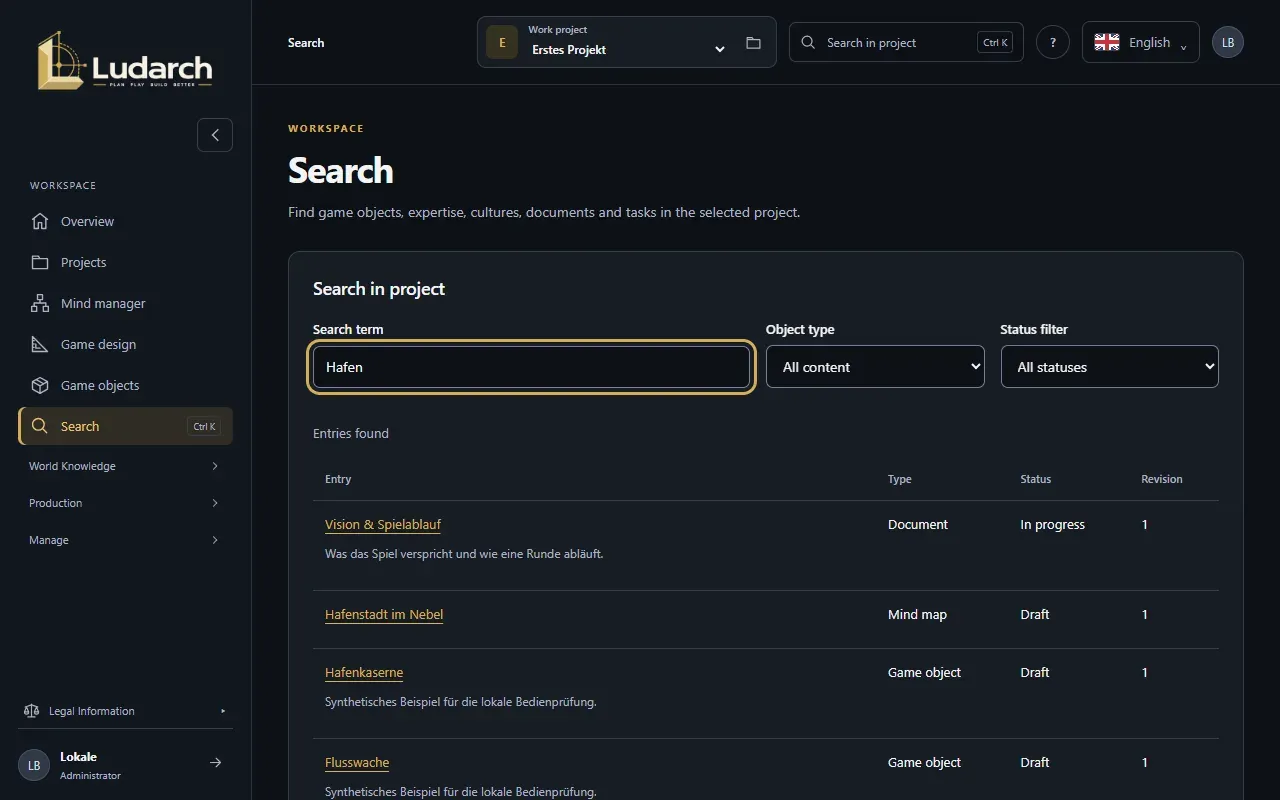Click the Ctrl K badge in header search
The height and width of the screenshot is (800, 1280).
pos(995,43)
